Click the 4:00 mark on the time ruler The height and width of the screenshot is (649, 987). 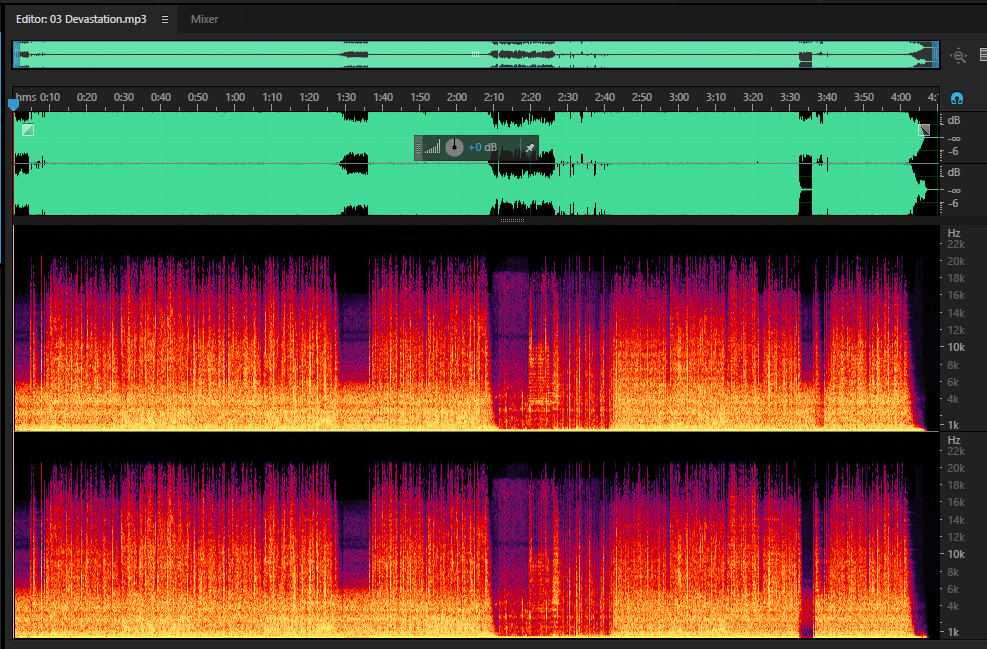[901, 97]
